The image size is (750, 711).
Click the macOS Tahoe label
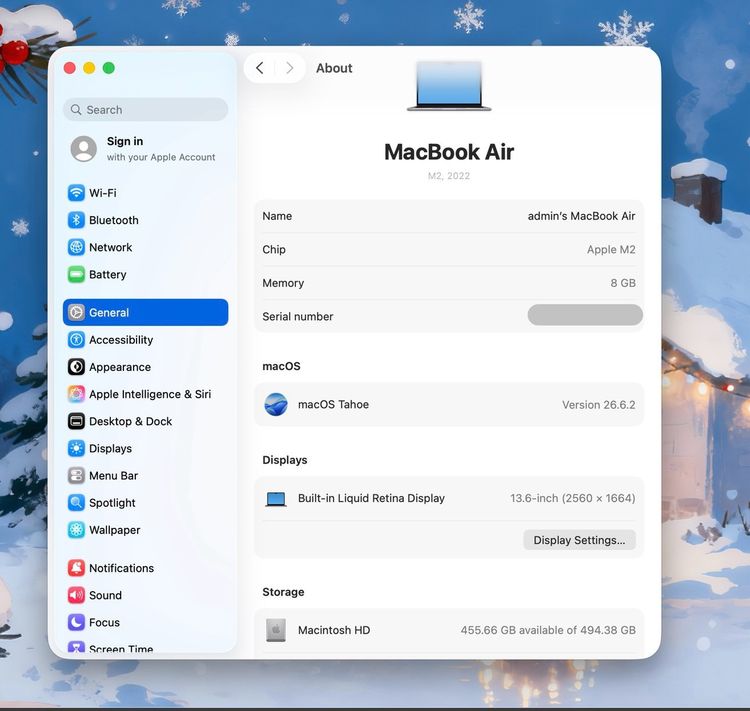[333, 405]
